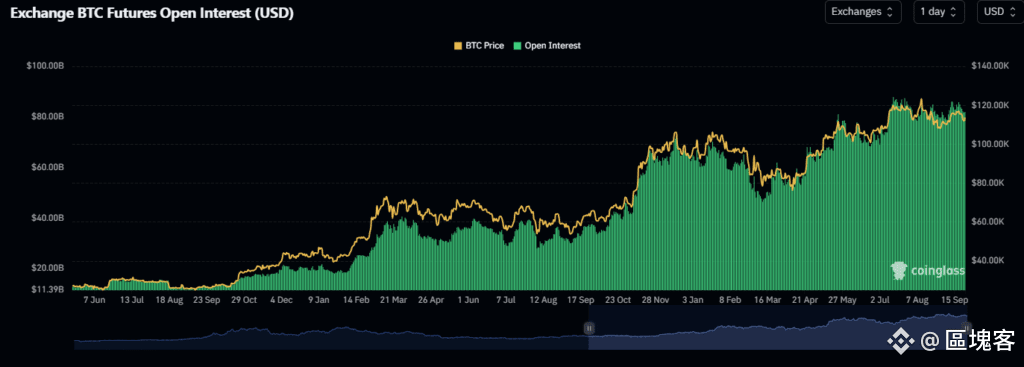Click the left range slider handle
Image resolution: width=1024 pixels, height=367 pixels.
click(x=589, y=328)
